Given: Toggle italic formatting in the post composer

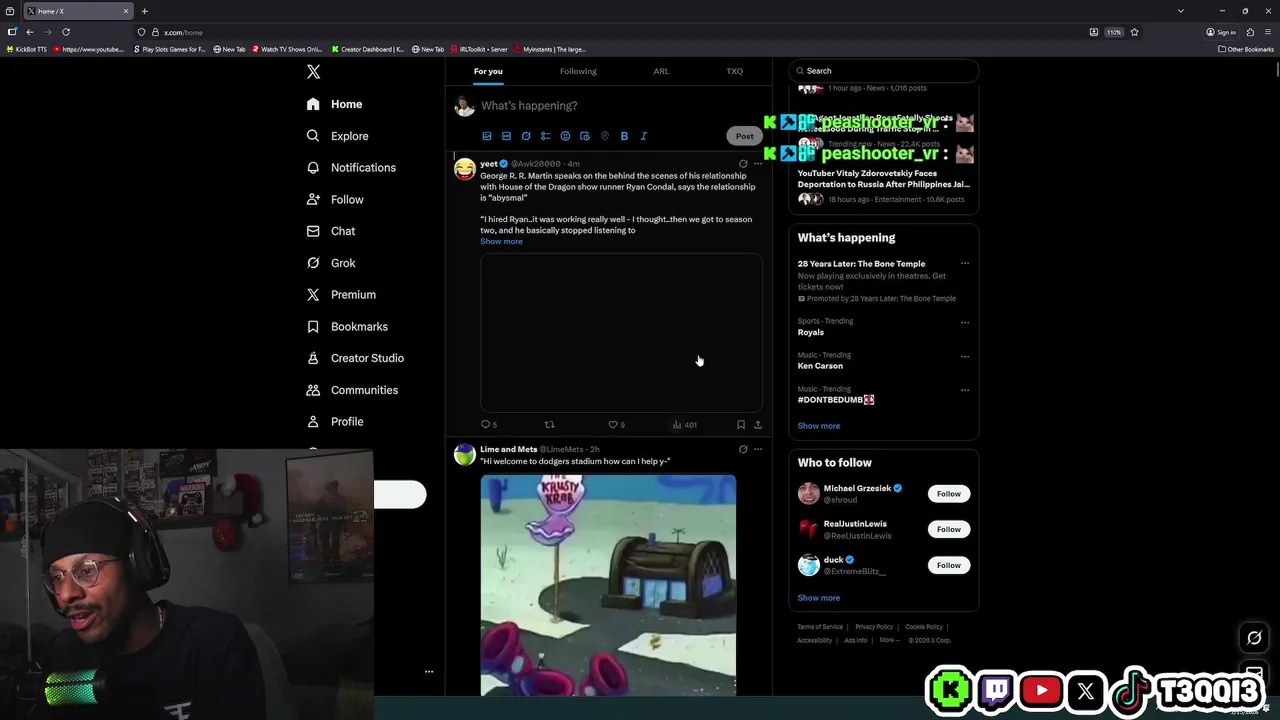Looking at the screenshot, I should (x=643, y=136).
